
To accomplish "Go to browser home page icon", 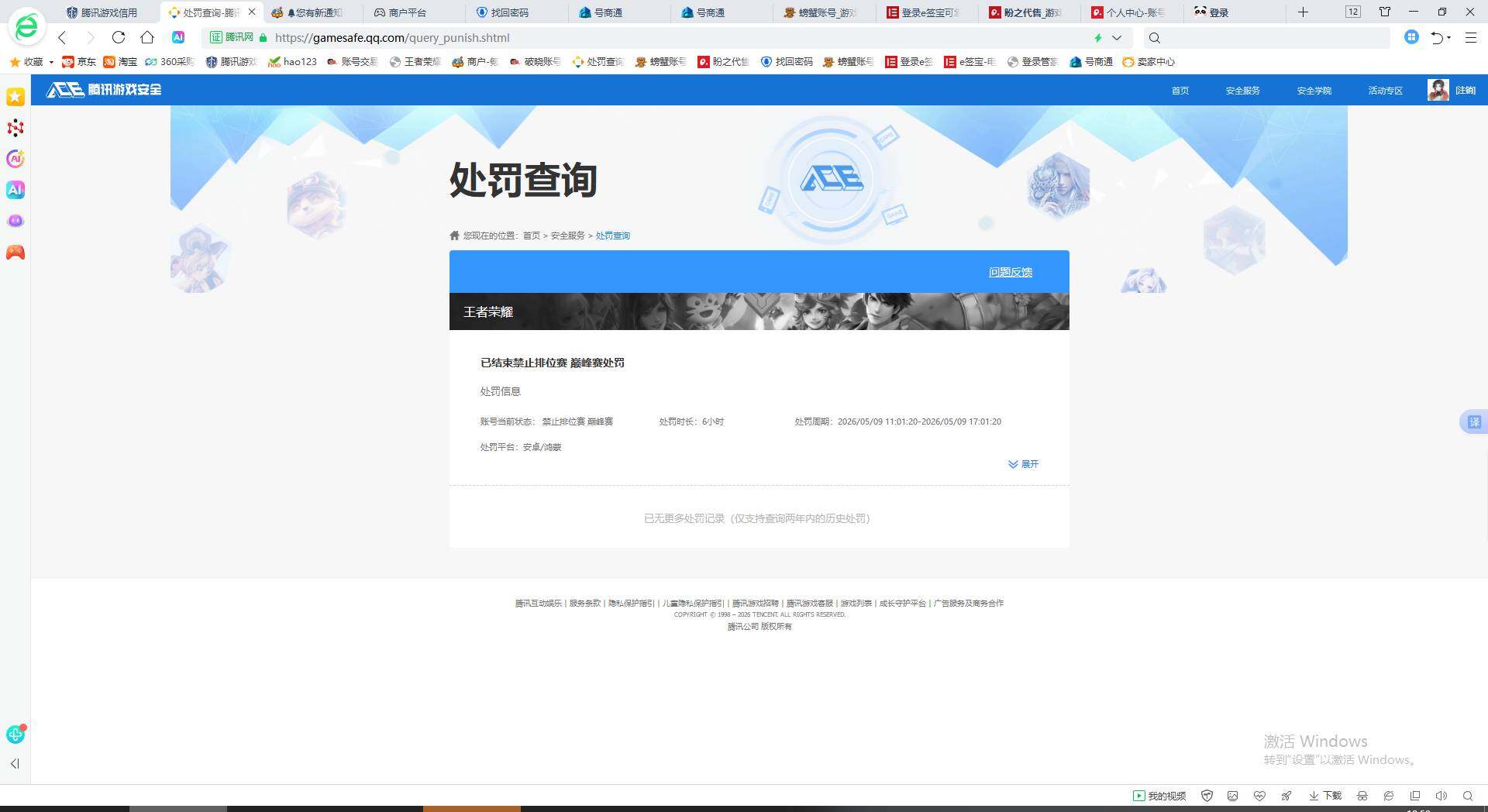I will point(147,37).
